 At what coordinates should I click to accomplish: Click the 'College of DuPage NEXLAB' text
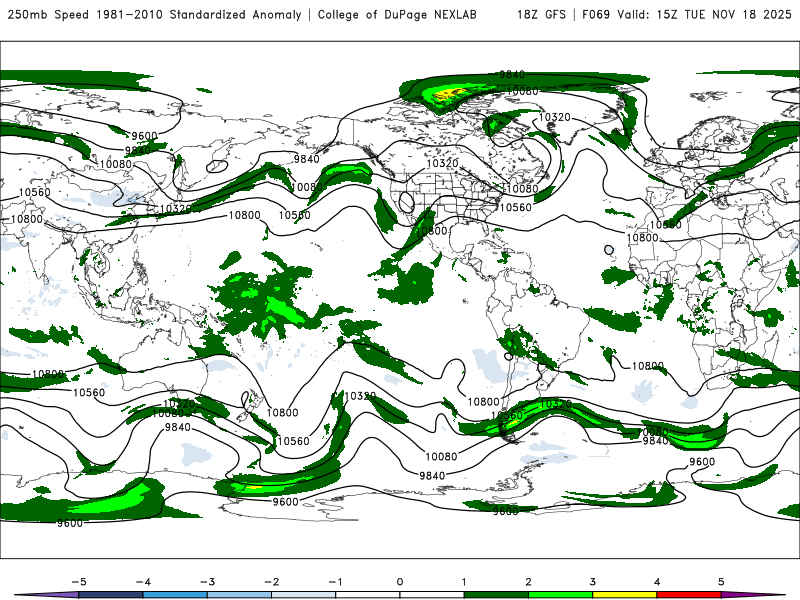[x=397, y=14]
